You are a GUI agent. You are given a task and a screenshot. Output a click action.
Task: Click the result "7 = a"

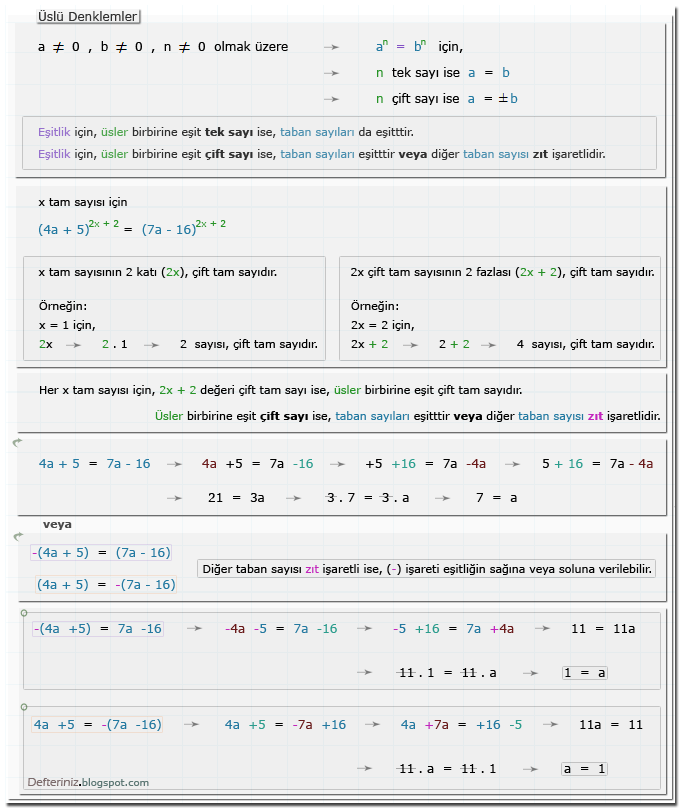pyautogui.click(x=497, y=498)
